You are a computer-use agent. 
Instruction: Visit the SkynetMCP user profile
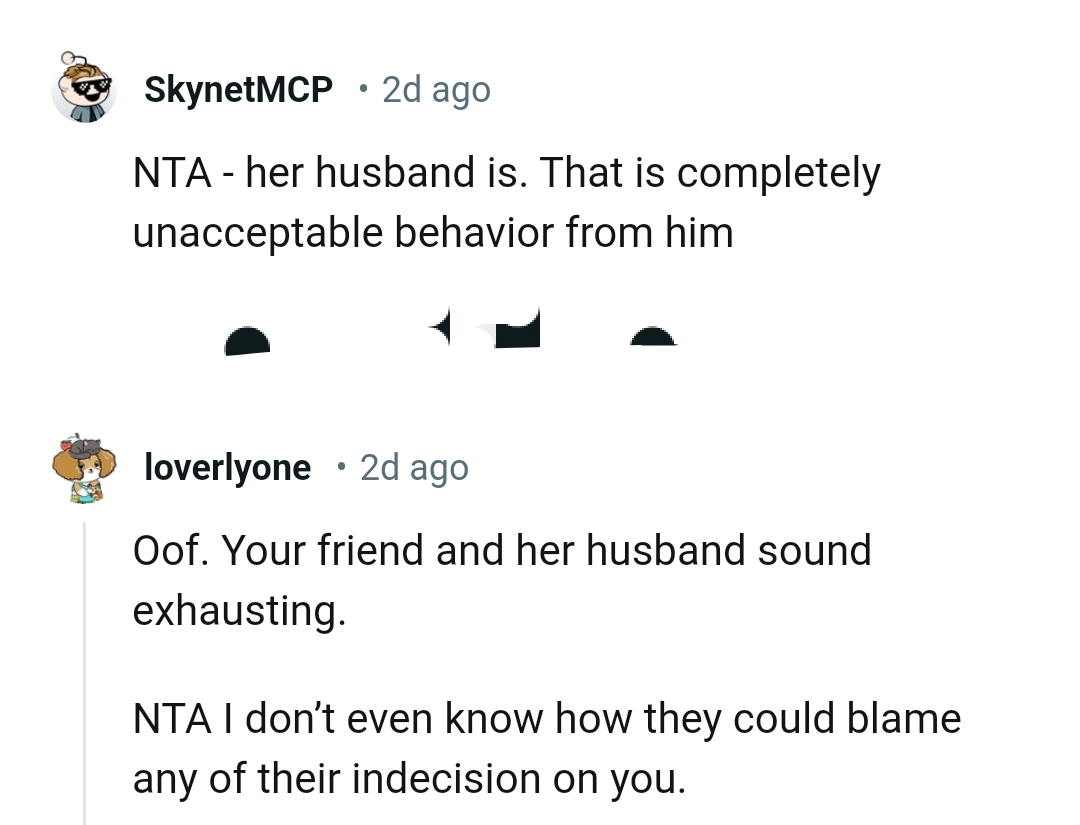pos(238,90)
